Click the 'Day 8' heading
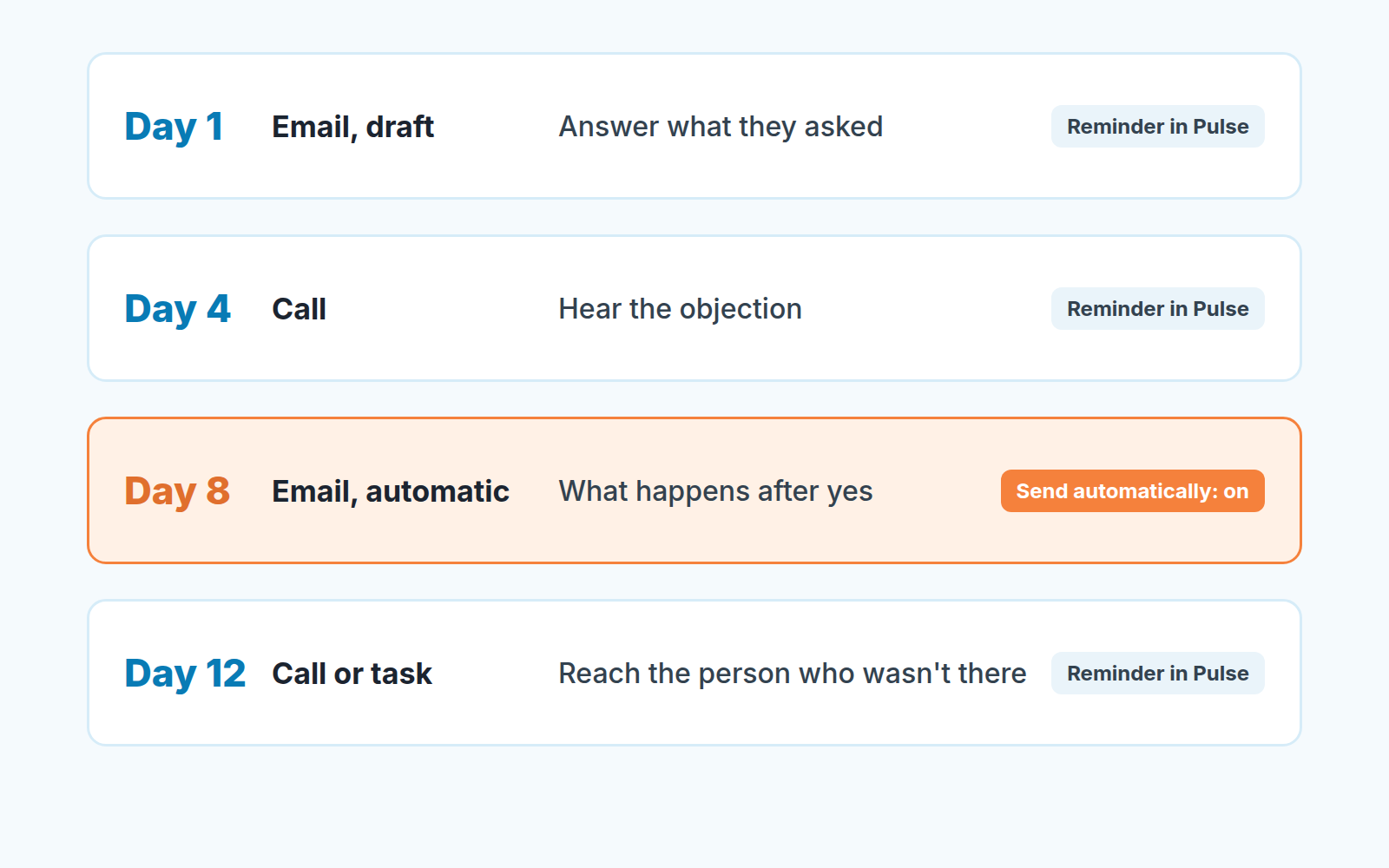 pyautogui.click(x=177, y=491)
